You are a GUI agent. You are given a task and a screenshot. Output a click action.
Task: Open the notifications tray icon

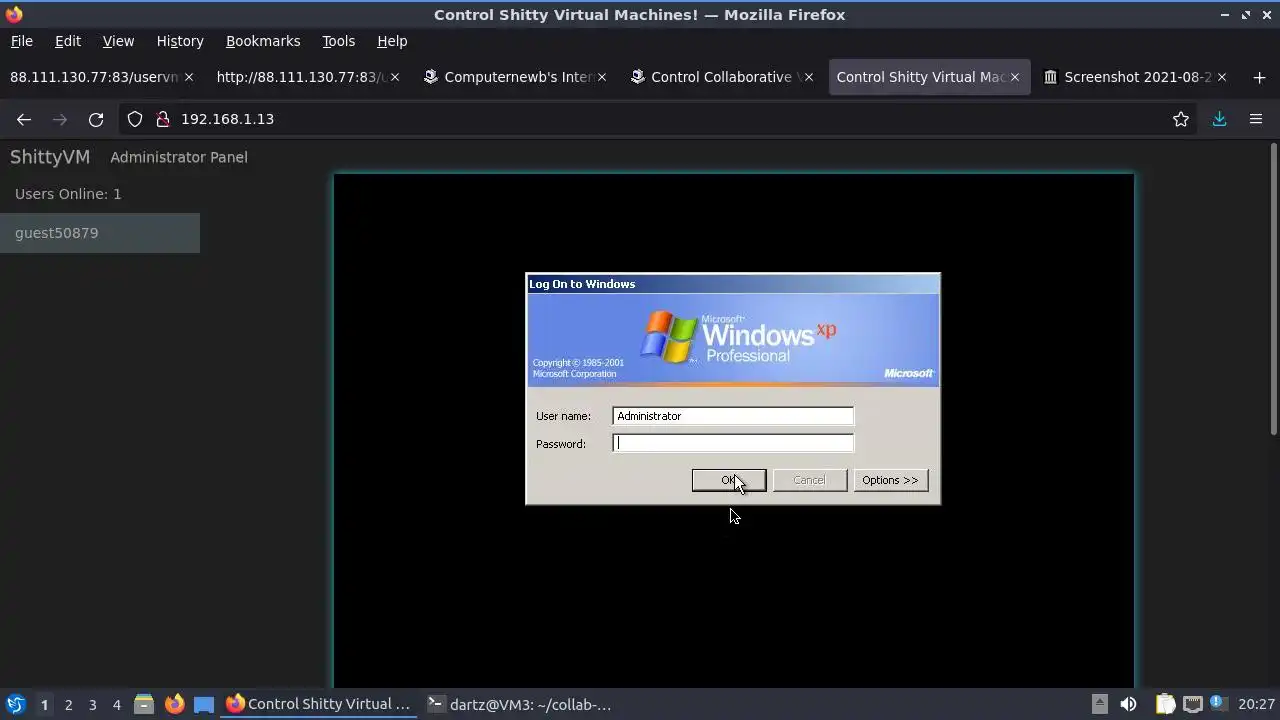point(1218,704)
